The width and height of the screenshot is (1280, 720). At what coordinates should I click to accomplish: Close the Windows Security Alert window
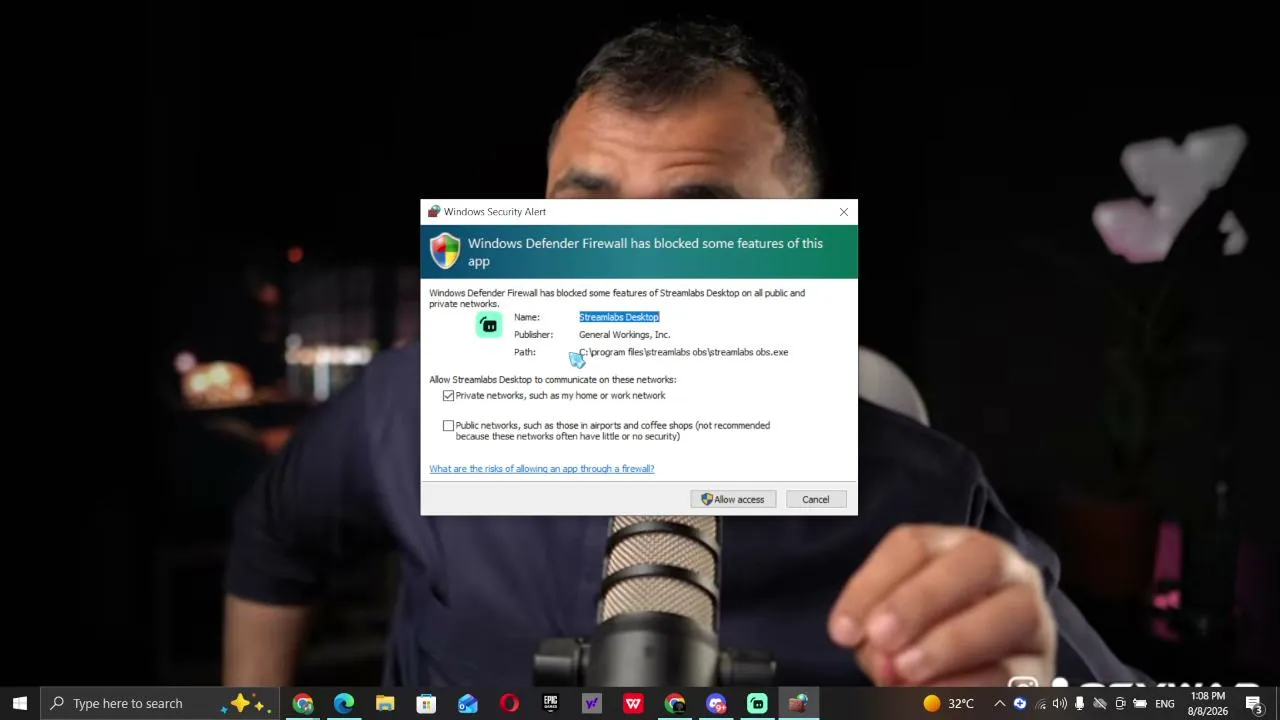[x=844, y=212]
